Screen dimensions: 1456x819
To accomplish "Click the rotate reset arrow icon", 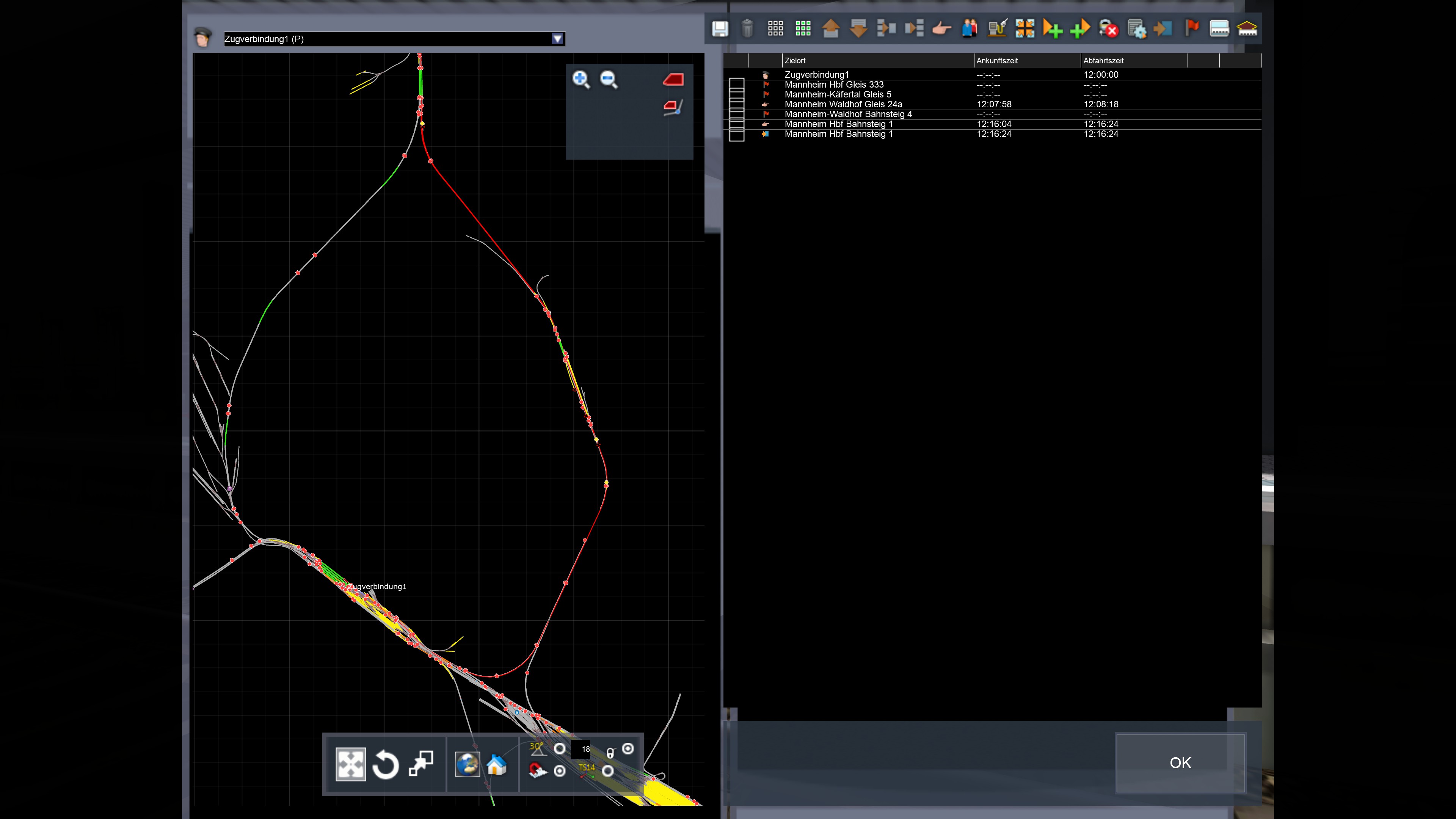I will click(386, 765).
